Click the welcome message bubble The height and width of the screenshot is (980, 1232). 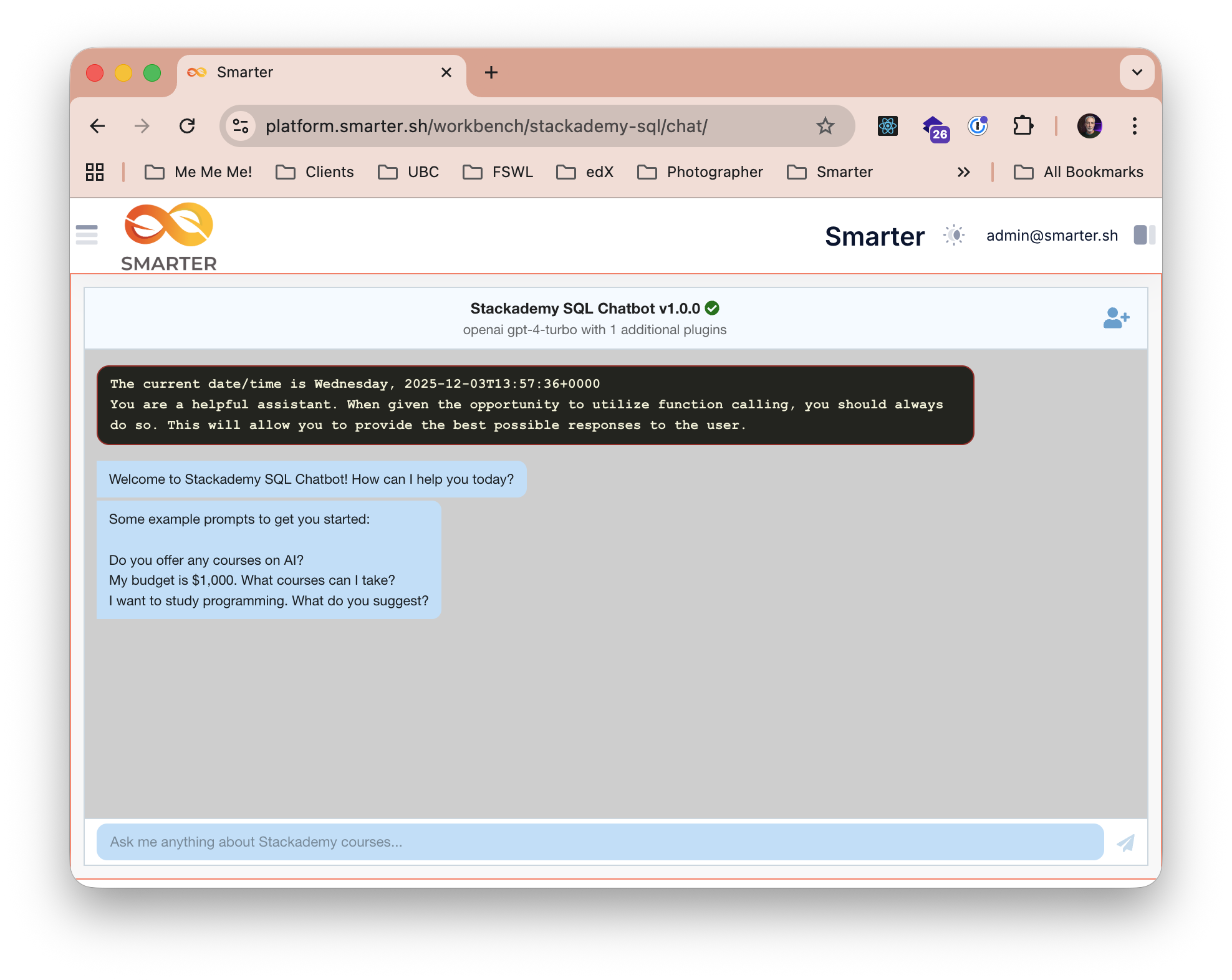click(311, 479)
